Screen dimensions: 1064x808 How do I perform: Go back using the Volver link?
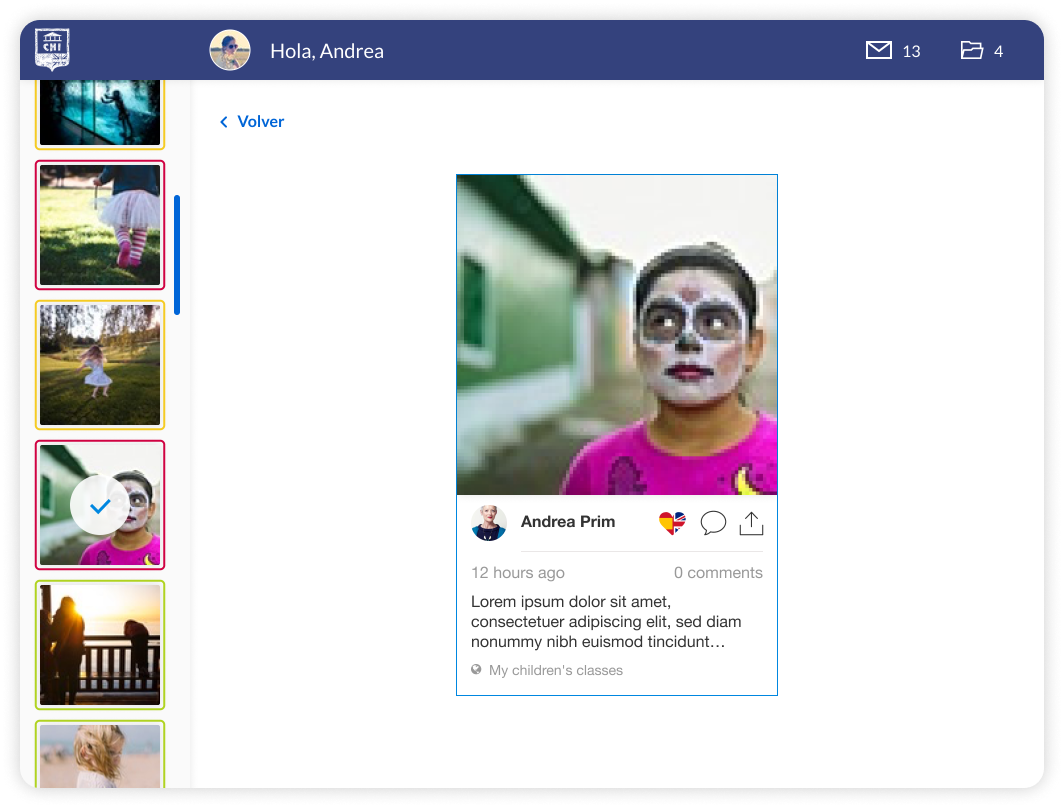(x=261, y=121)
